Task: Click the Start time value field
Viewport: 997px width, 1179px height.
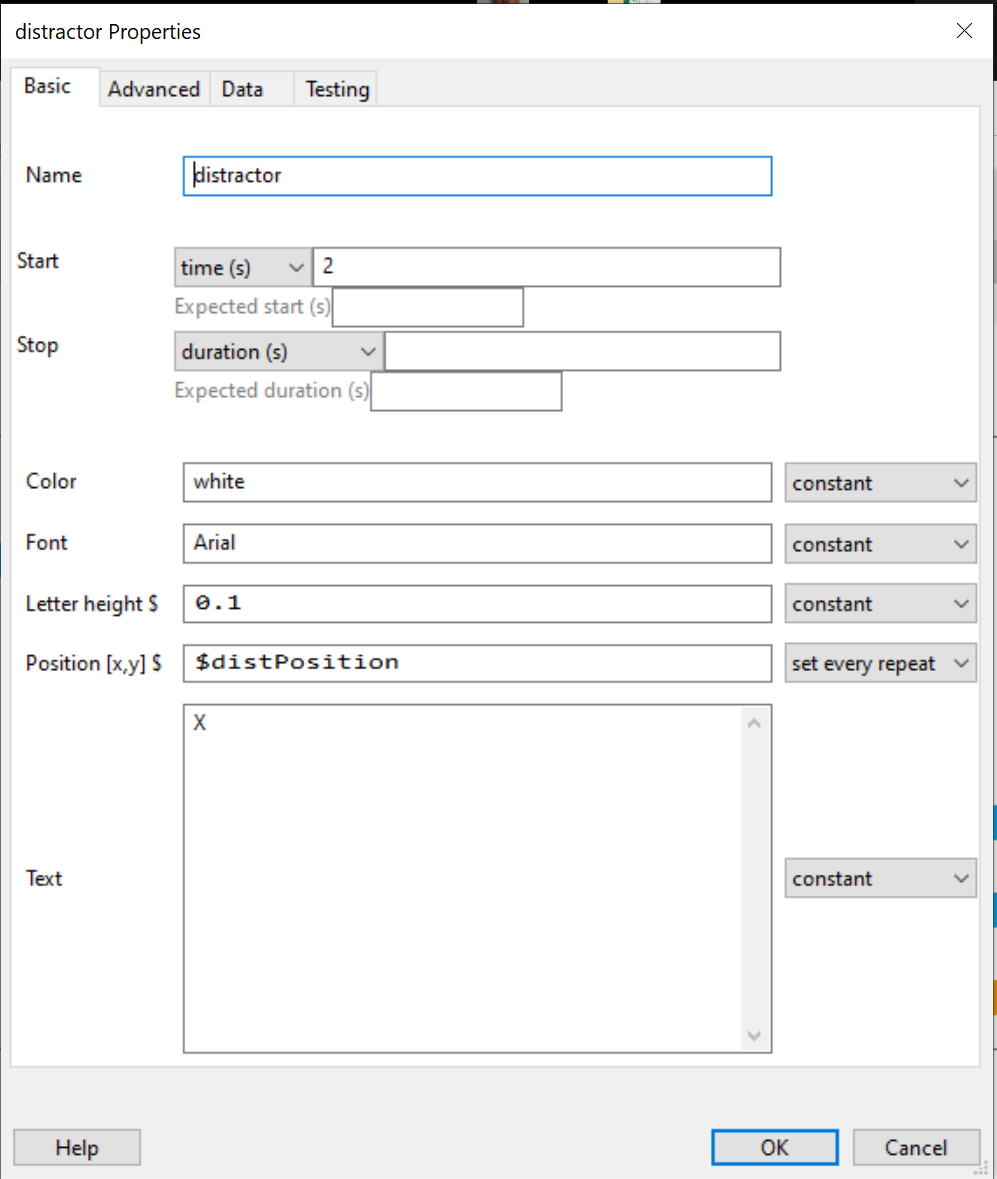Action: click(546, 268)
